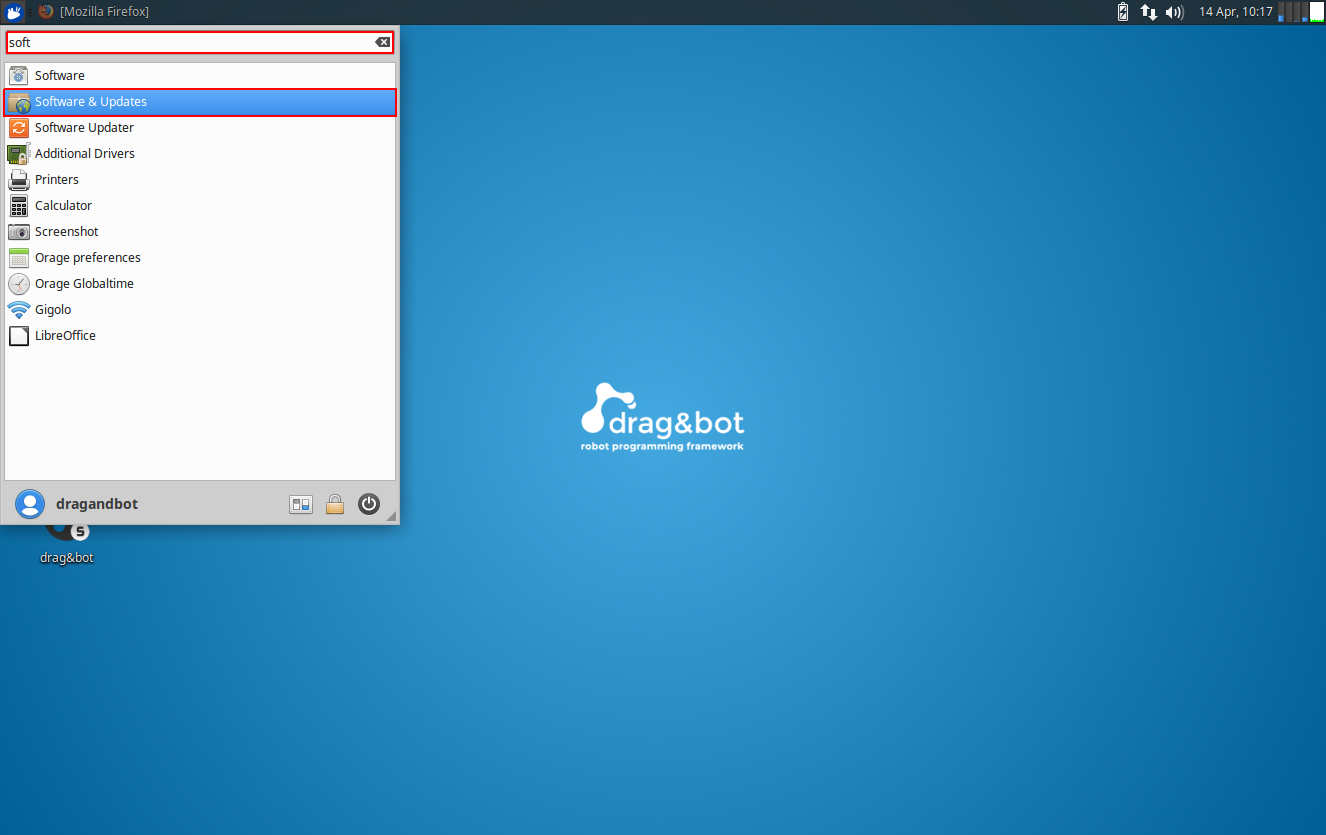Open the network connection indicator
Viewport: 1326px width, 835px height.
(x=1149, y=12)
